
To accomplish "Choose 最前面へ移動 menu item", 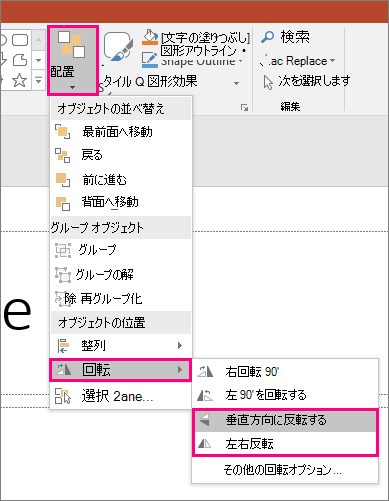I will tap(121, 132).
